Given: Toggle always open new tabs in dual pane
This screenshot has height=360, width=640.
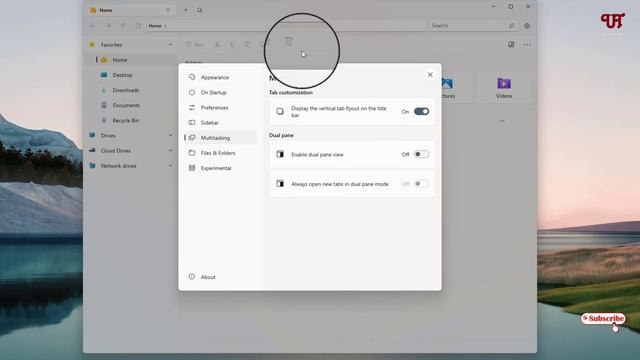Looking at the screenshot, I should [x=421, y=184].
